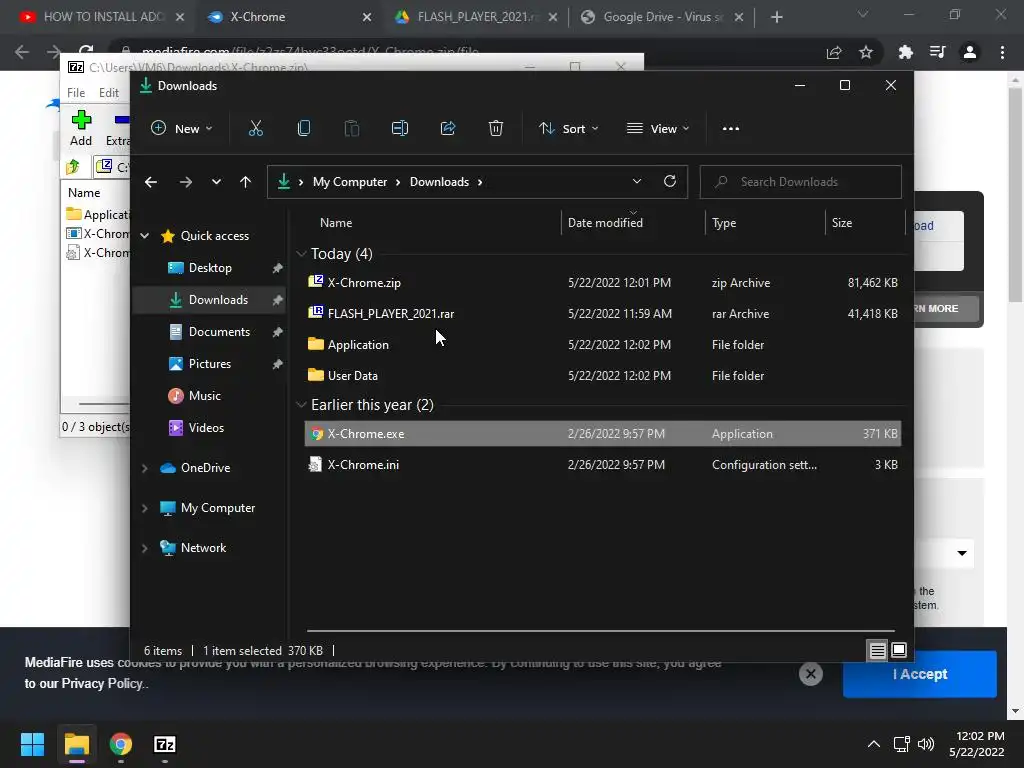
Task: Click the Delete trash icon in Explorer
Action: [x=496, y=129]
